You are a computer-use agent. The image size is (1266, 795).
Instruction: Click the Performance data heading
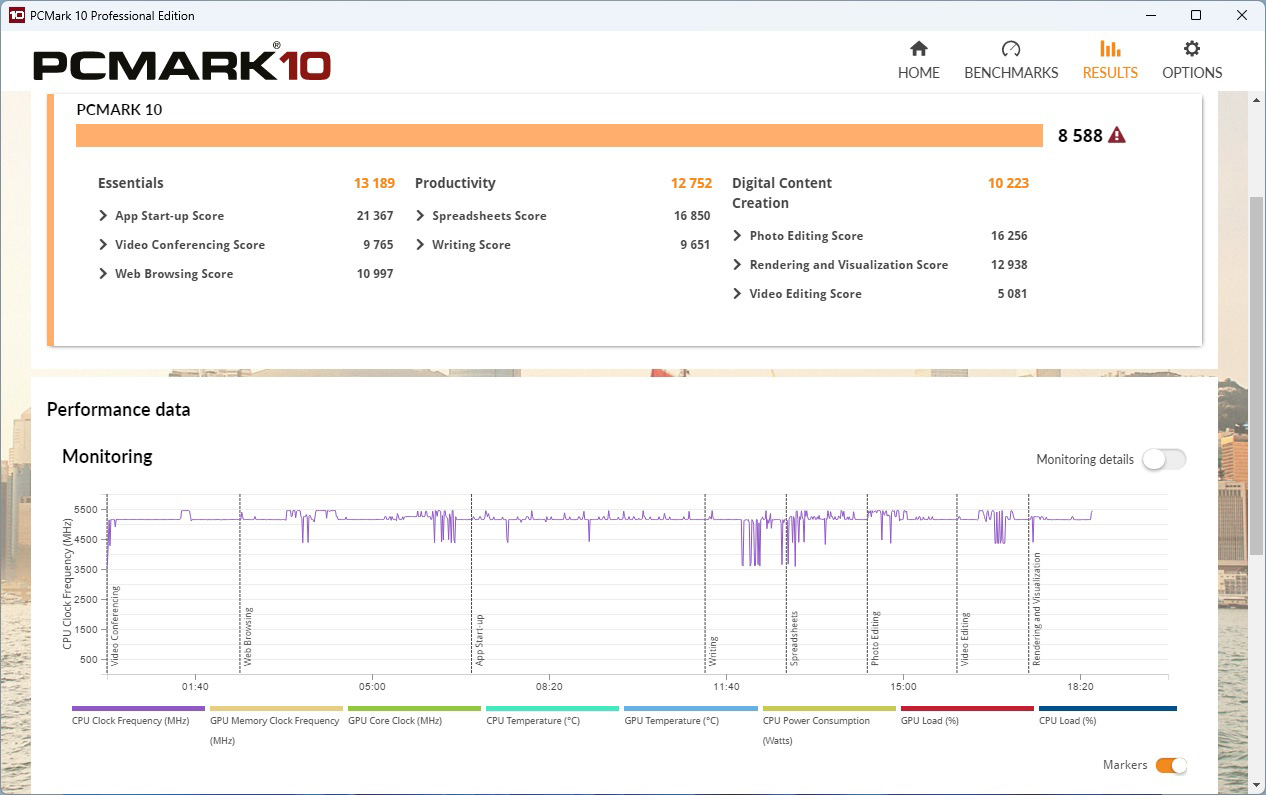tap(118, 410)
